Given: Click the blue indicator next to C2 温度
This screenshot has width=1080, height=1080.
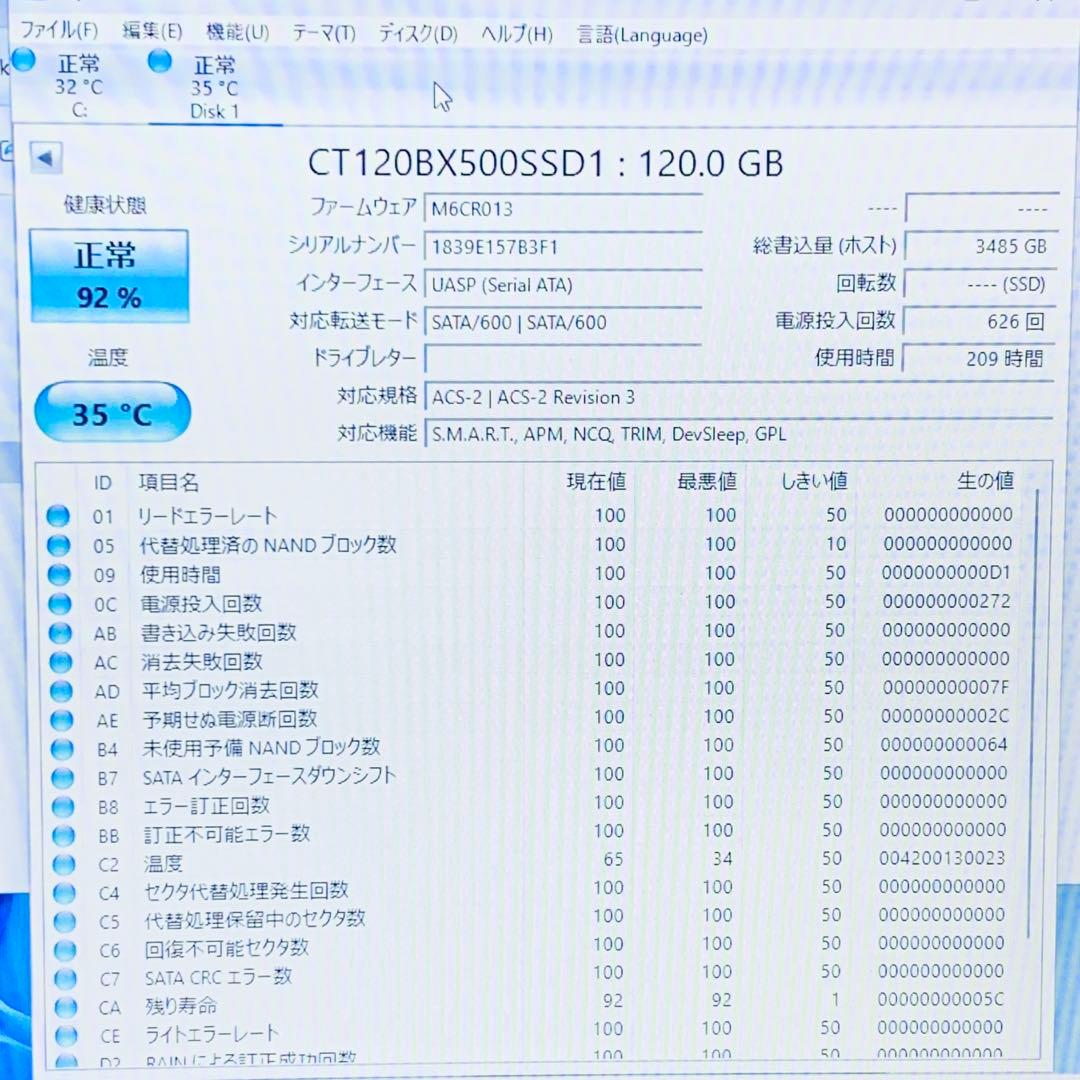Looking at the screenshot, I should point(60,861).
